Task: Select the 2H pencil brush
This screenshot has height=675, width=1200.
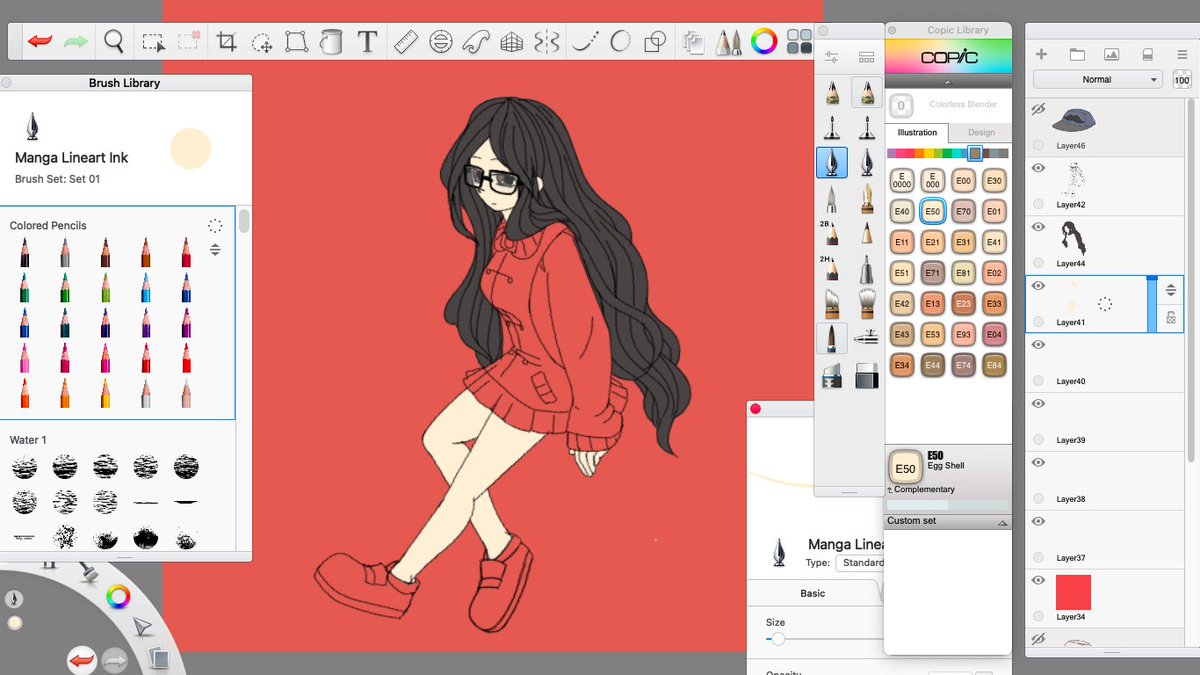Action: (831, 268)
